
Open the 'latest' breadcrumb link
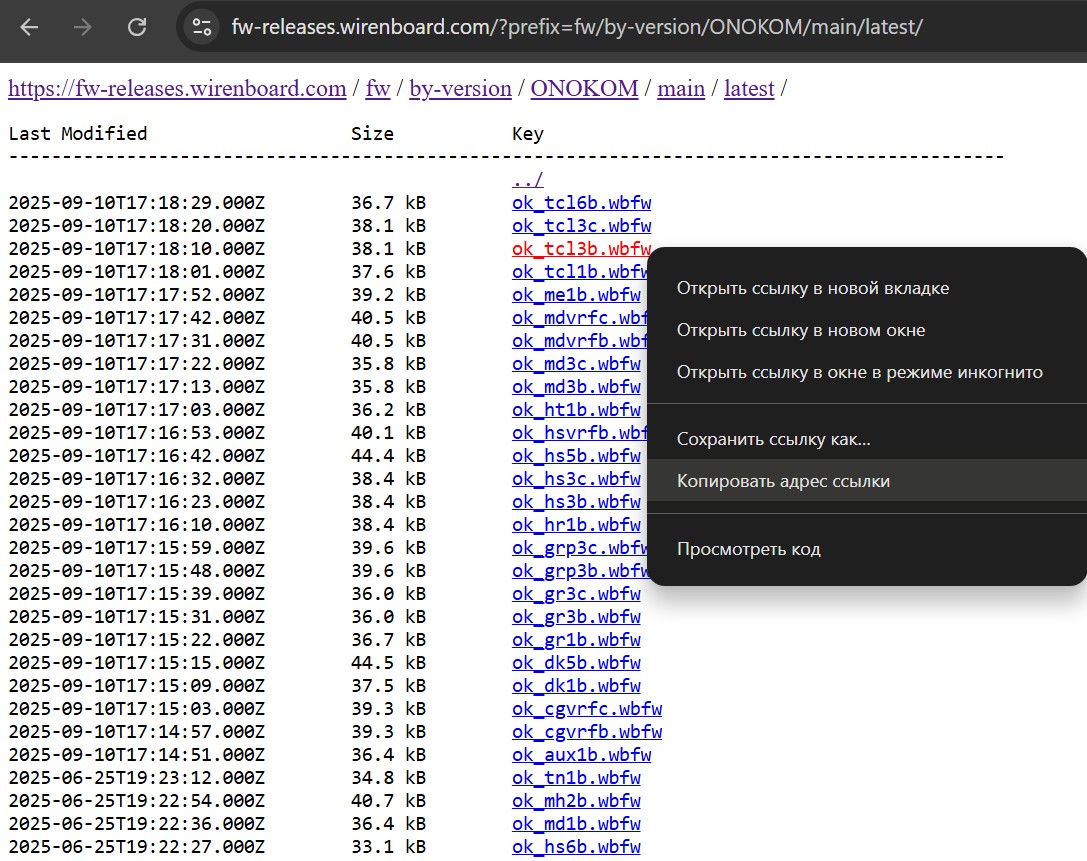click(749, 89)
